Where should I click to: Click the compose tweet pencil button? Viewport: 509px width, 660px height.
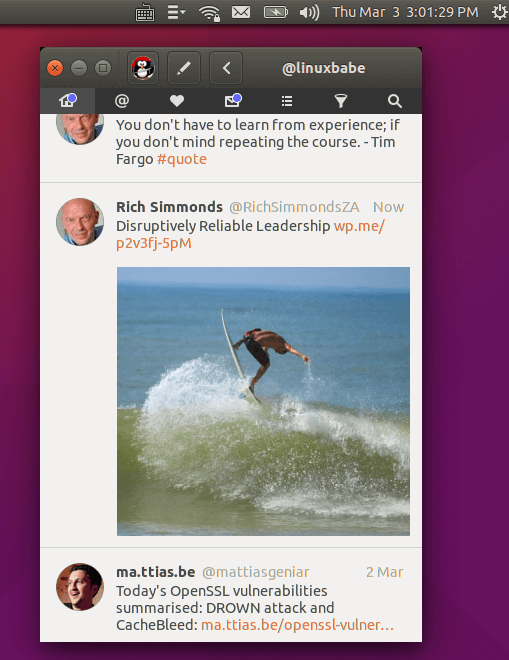click(x=184, y=68)
